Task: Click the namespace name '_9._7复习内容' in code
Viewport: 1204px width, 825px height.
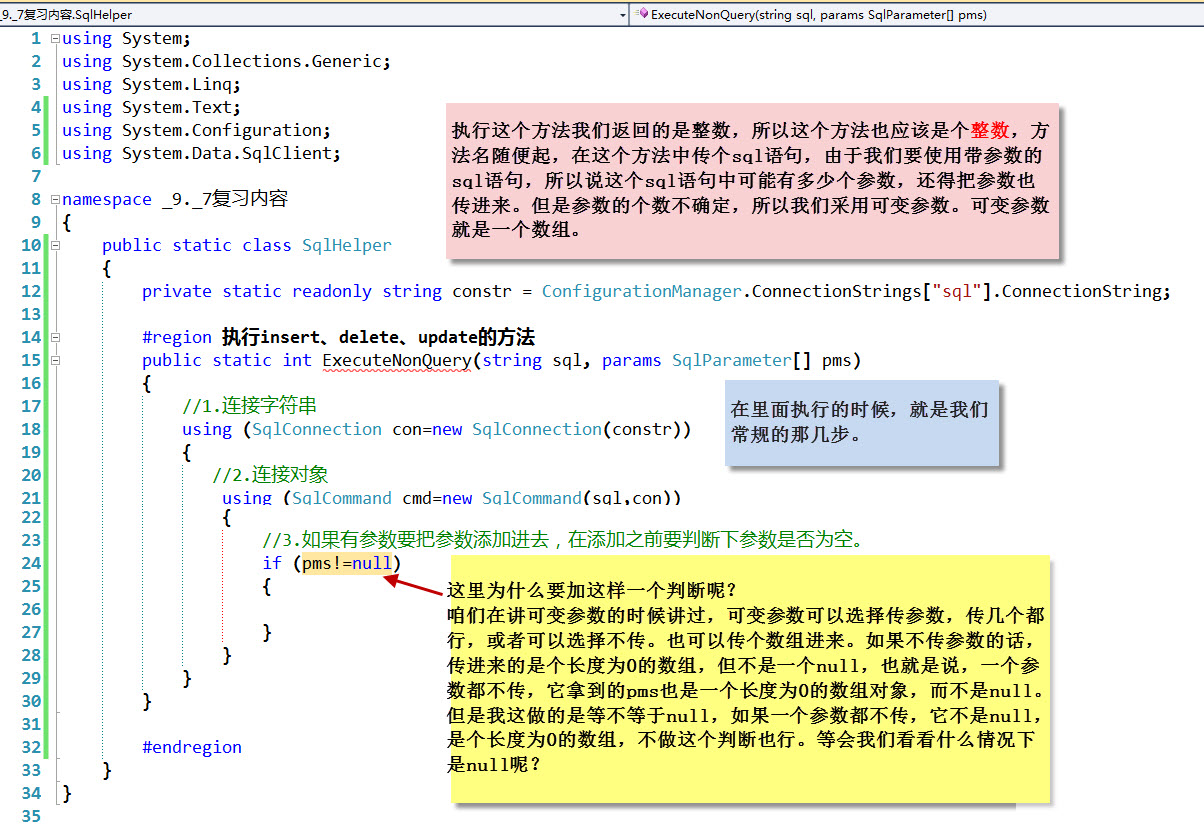Action: [225, 199]
